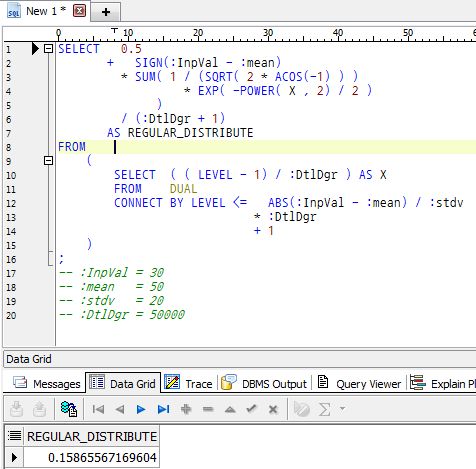476x469 pixels.
Task: Click line number 20 in the gutter
Action: click(x=11, y=315)
